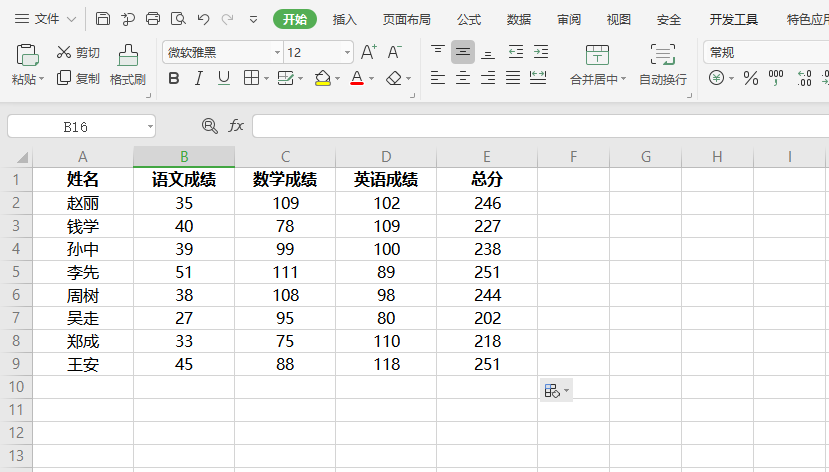Click the 合并居中 (Merge and Center) button

click(x=597, y=65)
